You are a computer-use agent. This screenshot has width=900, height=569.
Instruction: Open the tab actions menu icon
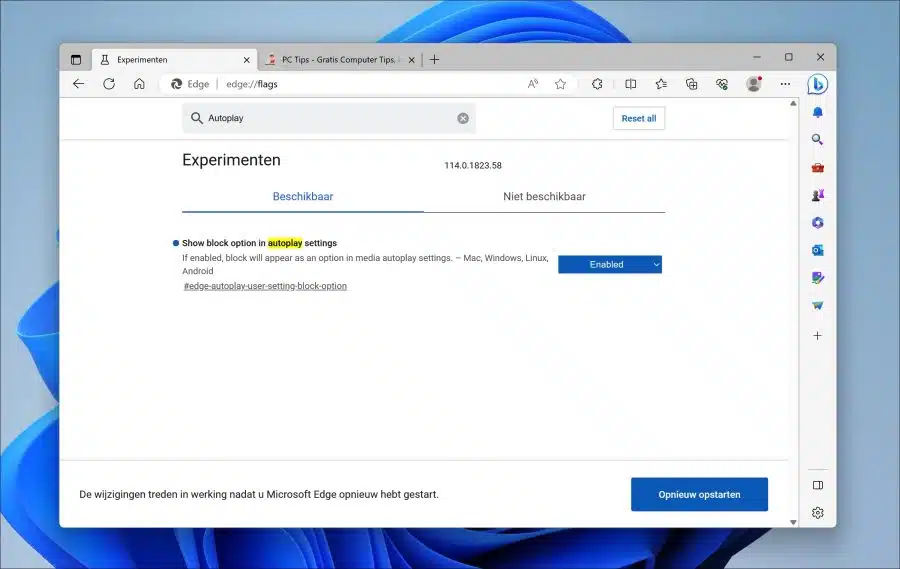pyautogui.click(x=76, y=60)
